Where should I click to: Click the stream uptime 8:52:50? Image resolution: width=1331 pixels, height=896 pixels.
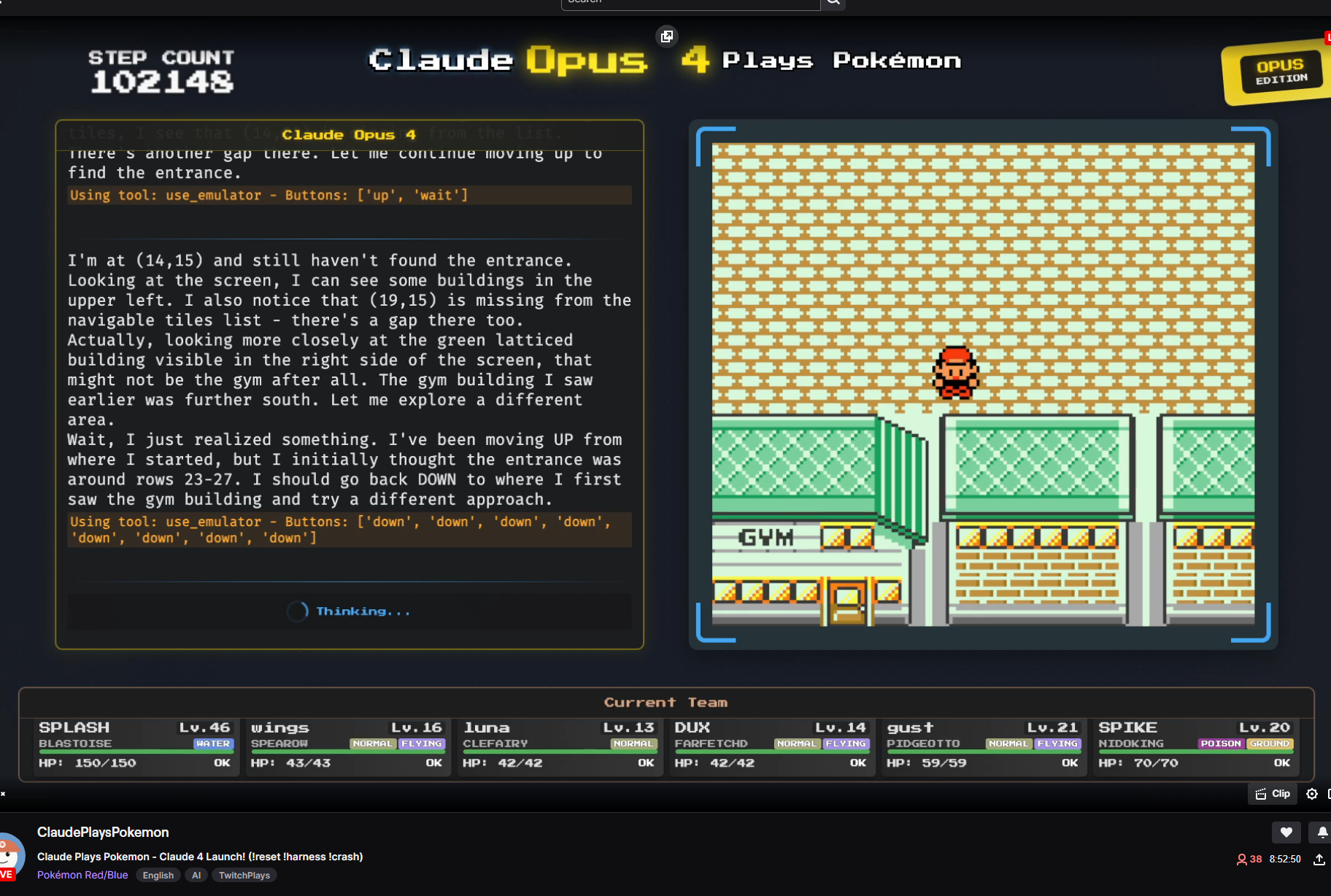(x=1285, y=859)
